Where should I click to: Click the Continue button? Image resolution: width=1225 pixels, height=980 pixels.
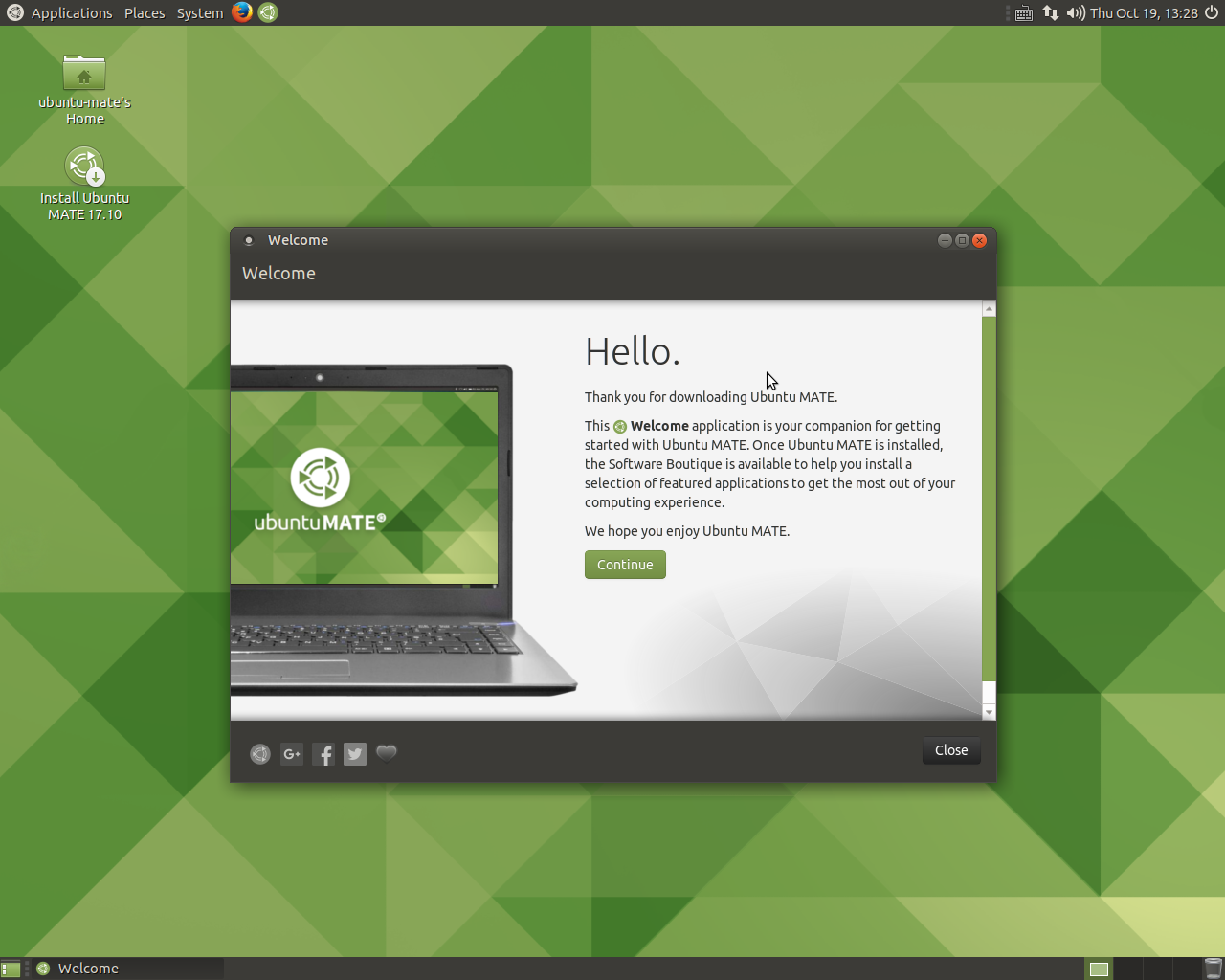pyautogui.click(x=625, y=565)
